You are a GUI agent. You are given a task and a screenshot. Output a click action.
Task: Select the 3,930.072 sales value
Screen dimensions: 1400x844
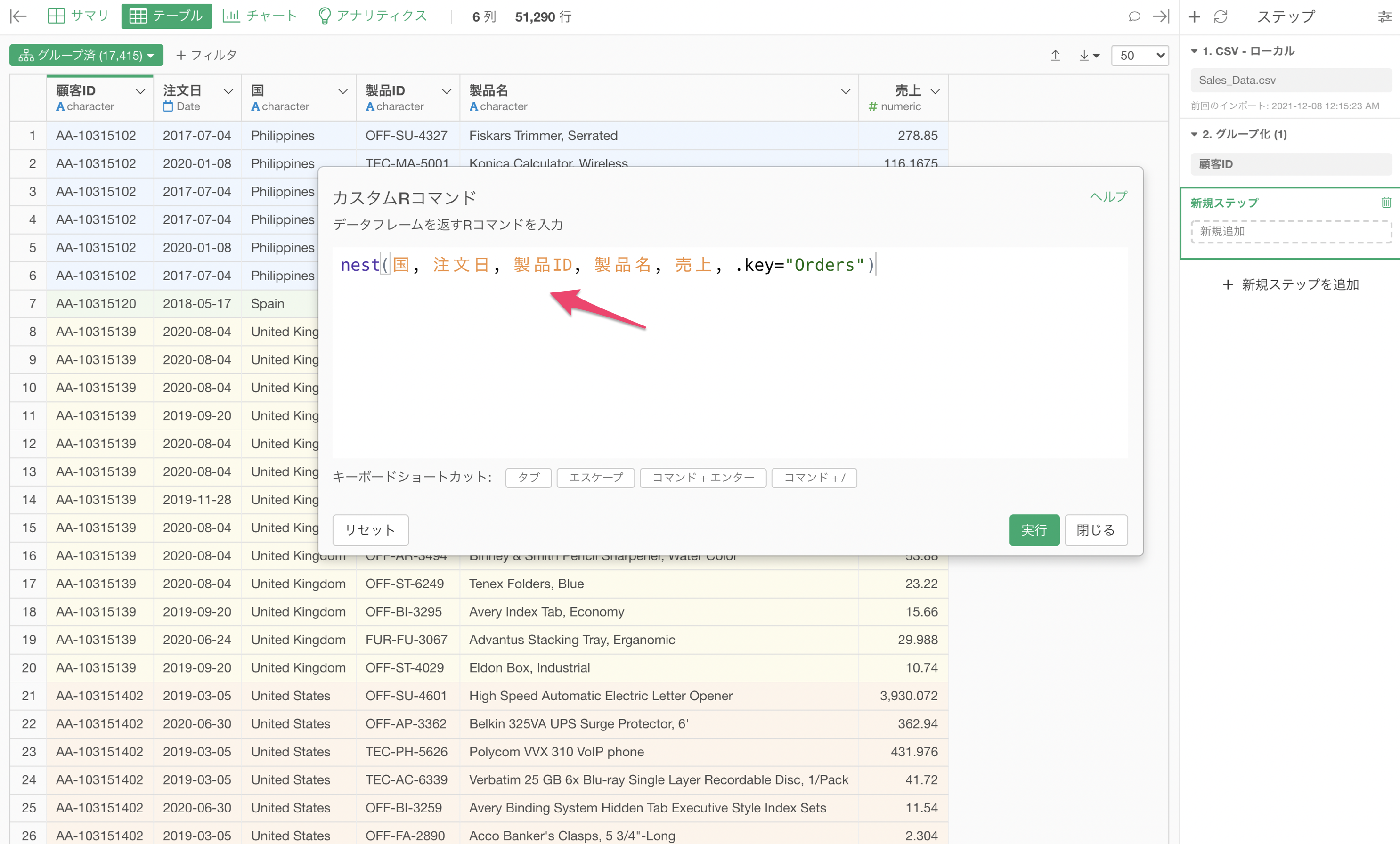click(x=903, y=696)
